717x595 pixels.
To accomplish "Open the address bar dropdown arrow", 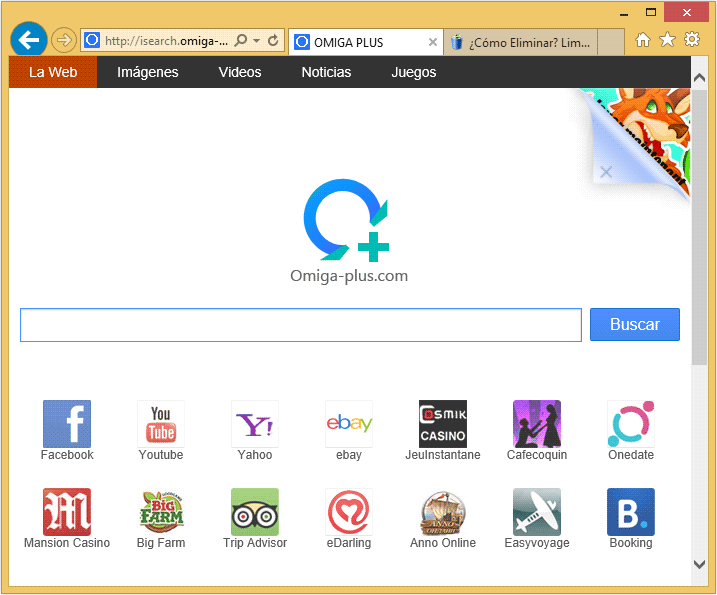I will tap(257, 41).
